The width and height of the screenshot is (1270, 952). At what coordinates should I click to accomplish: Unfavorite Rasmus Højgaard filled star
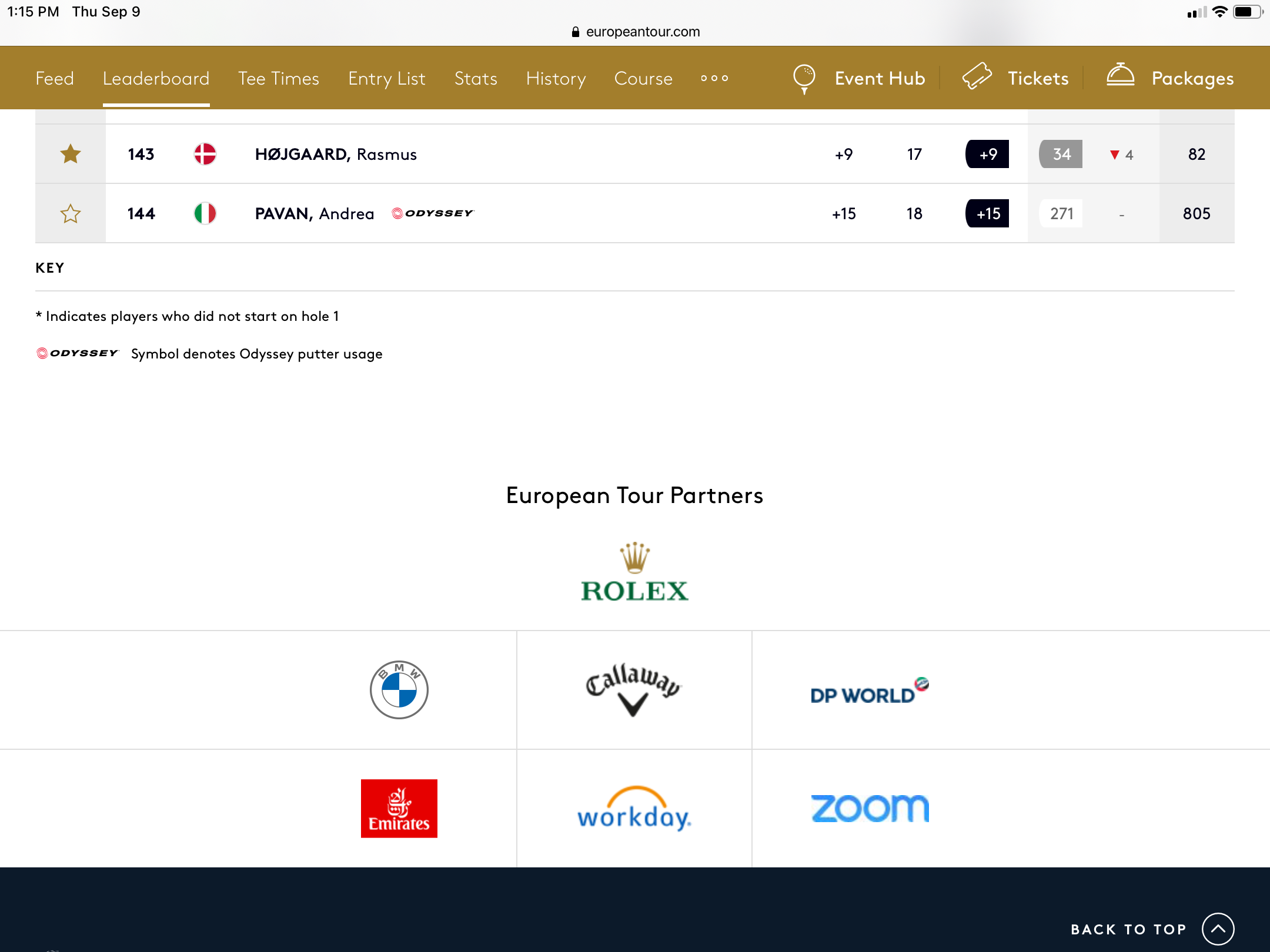71,154
